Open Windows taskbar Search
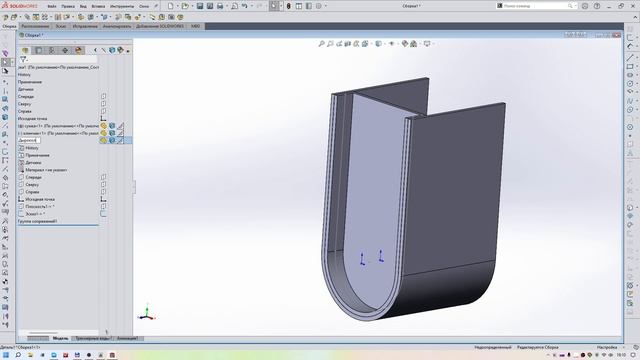This screenshot has width=640, height=360. 18,355
